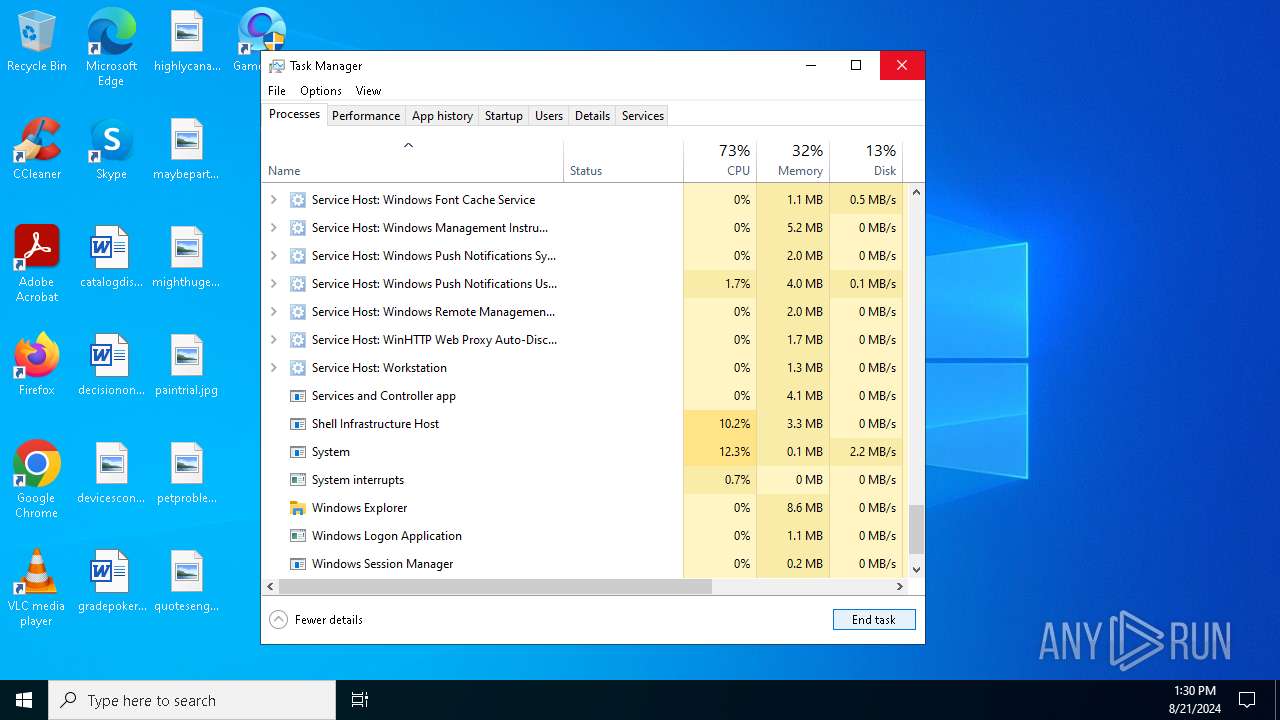The height and width of the screenshot is (720, 1280).
Task: Select the VLC media player shortcut
Action: (x=37, y=587)
